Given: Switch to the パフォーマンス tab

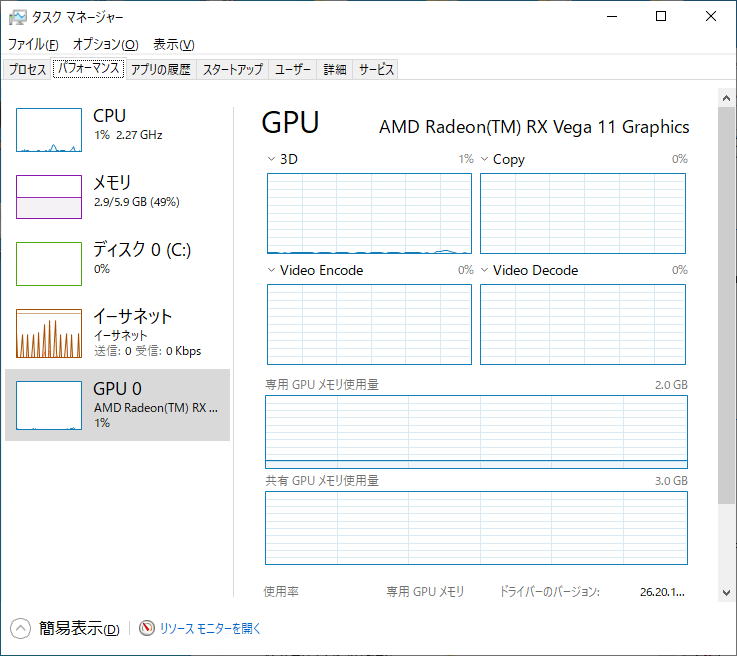Looking at the screenshot, I should pyautogui.click(x=88, y=69).
